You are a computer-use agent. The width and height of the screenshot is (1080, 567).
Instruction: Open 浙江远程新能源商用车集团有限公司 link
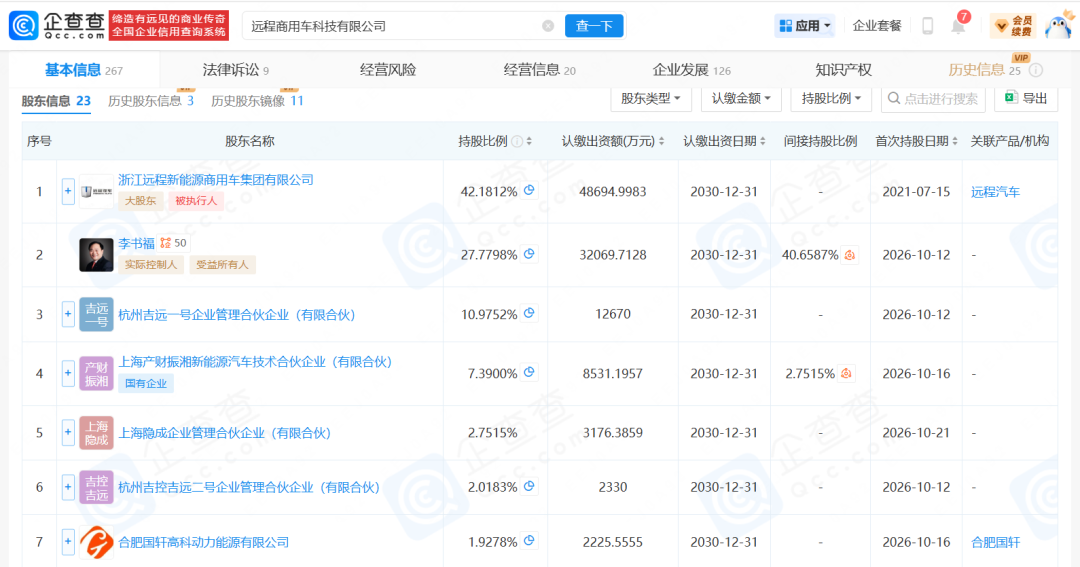coord(216,180)
